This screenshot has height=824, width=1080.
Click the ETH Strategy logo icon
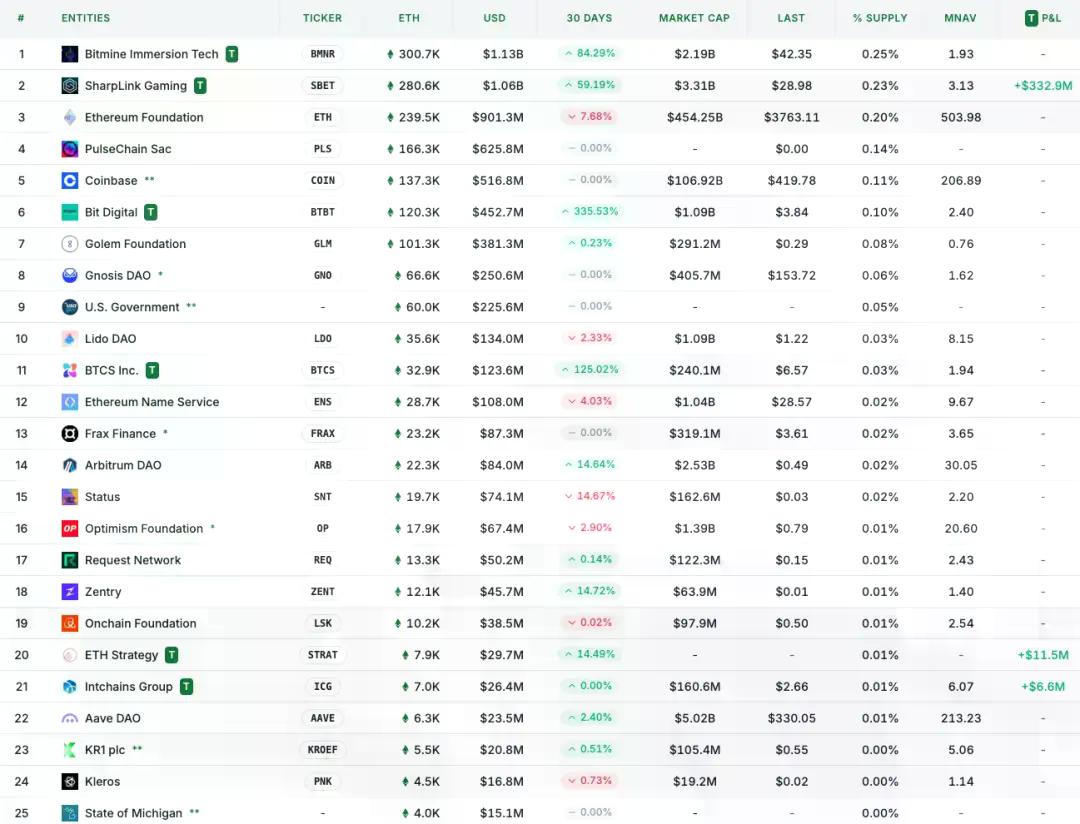pyautogui.click(x=70, y=655)
